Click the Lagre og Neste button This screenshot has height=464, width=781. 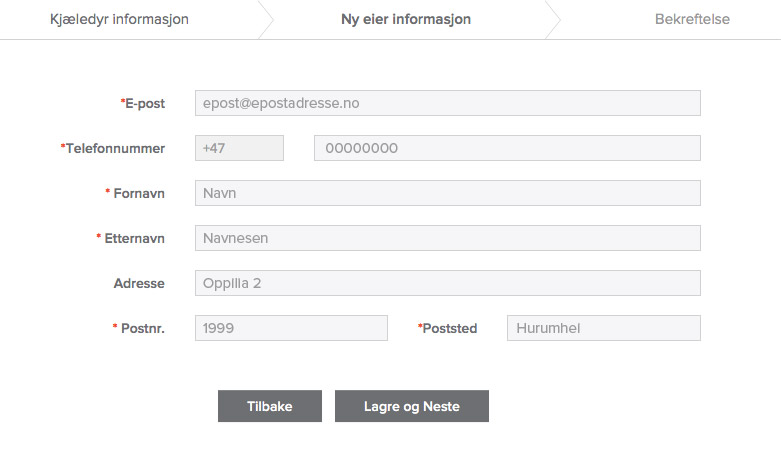(x=412, y=406)
